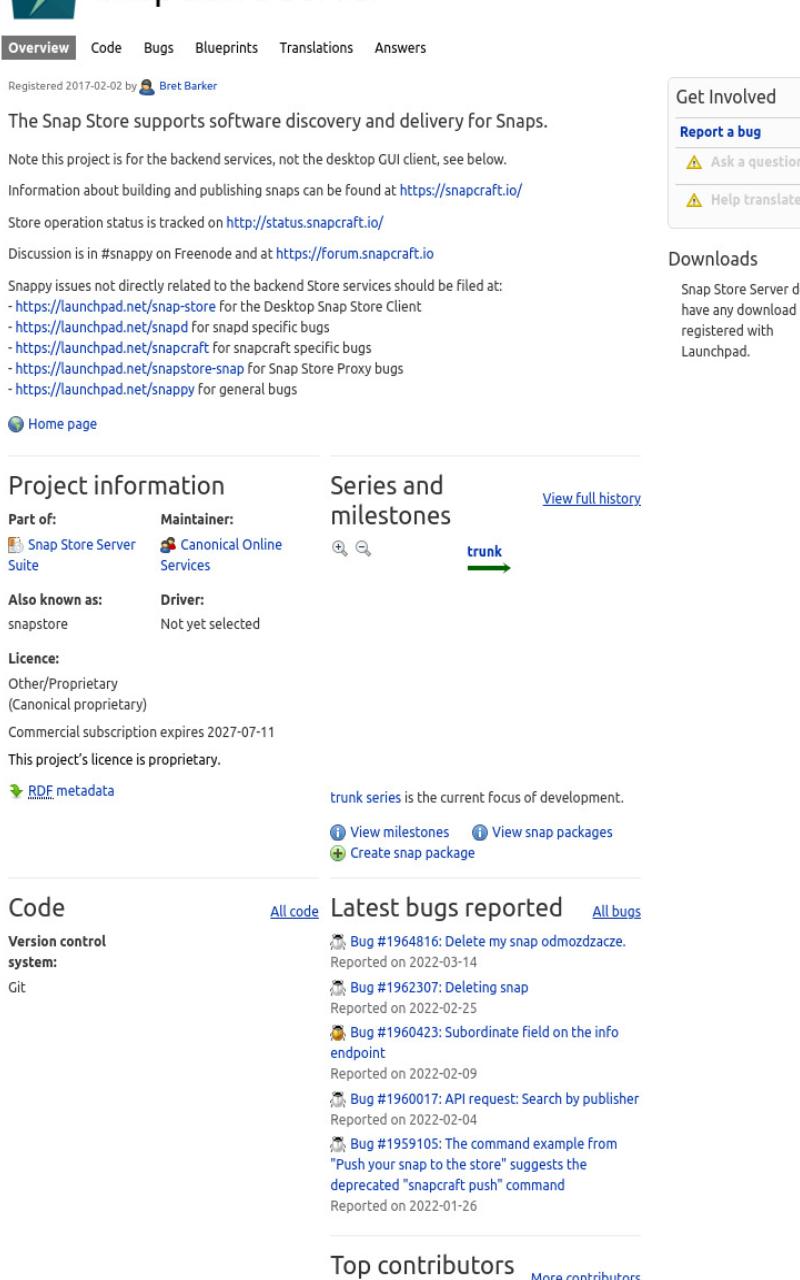The image size is (800, 1280).
Task: Open the trunk series link
Action: click(x=366, y=798)
